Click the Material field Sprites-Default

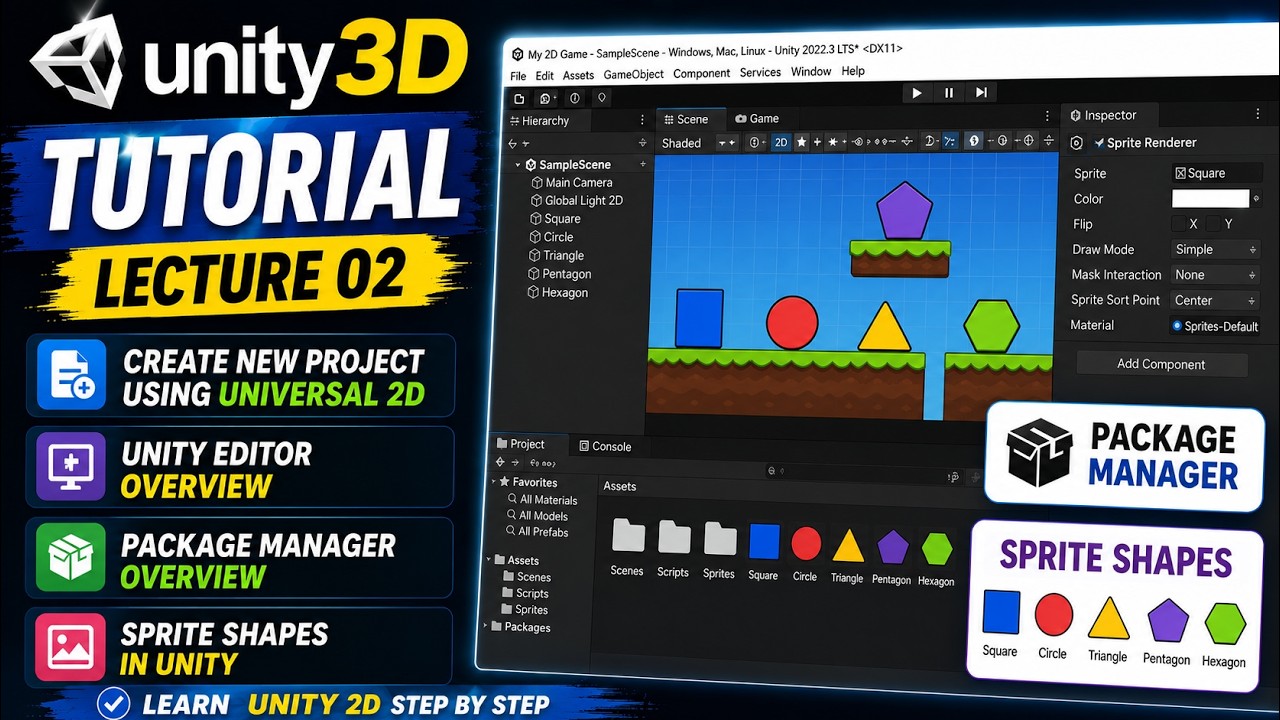1216,326
